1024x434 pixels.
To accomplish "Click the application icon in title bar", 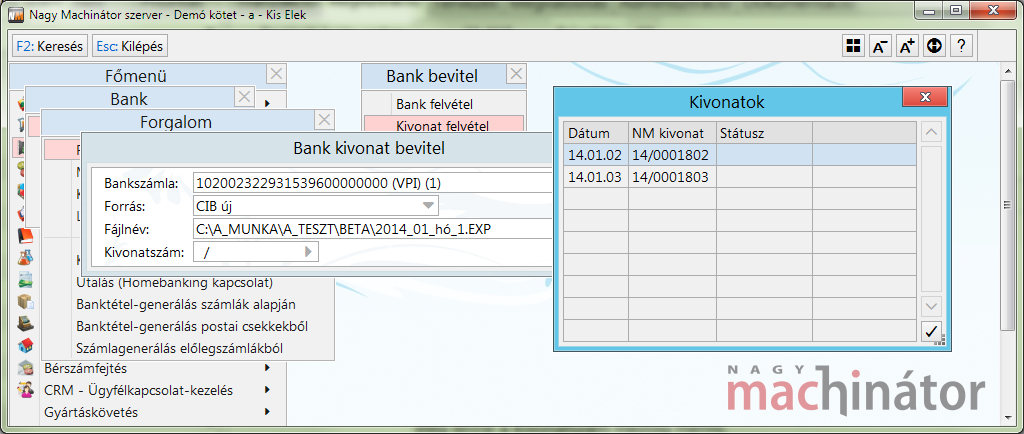I will coord(18,14).
